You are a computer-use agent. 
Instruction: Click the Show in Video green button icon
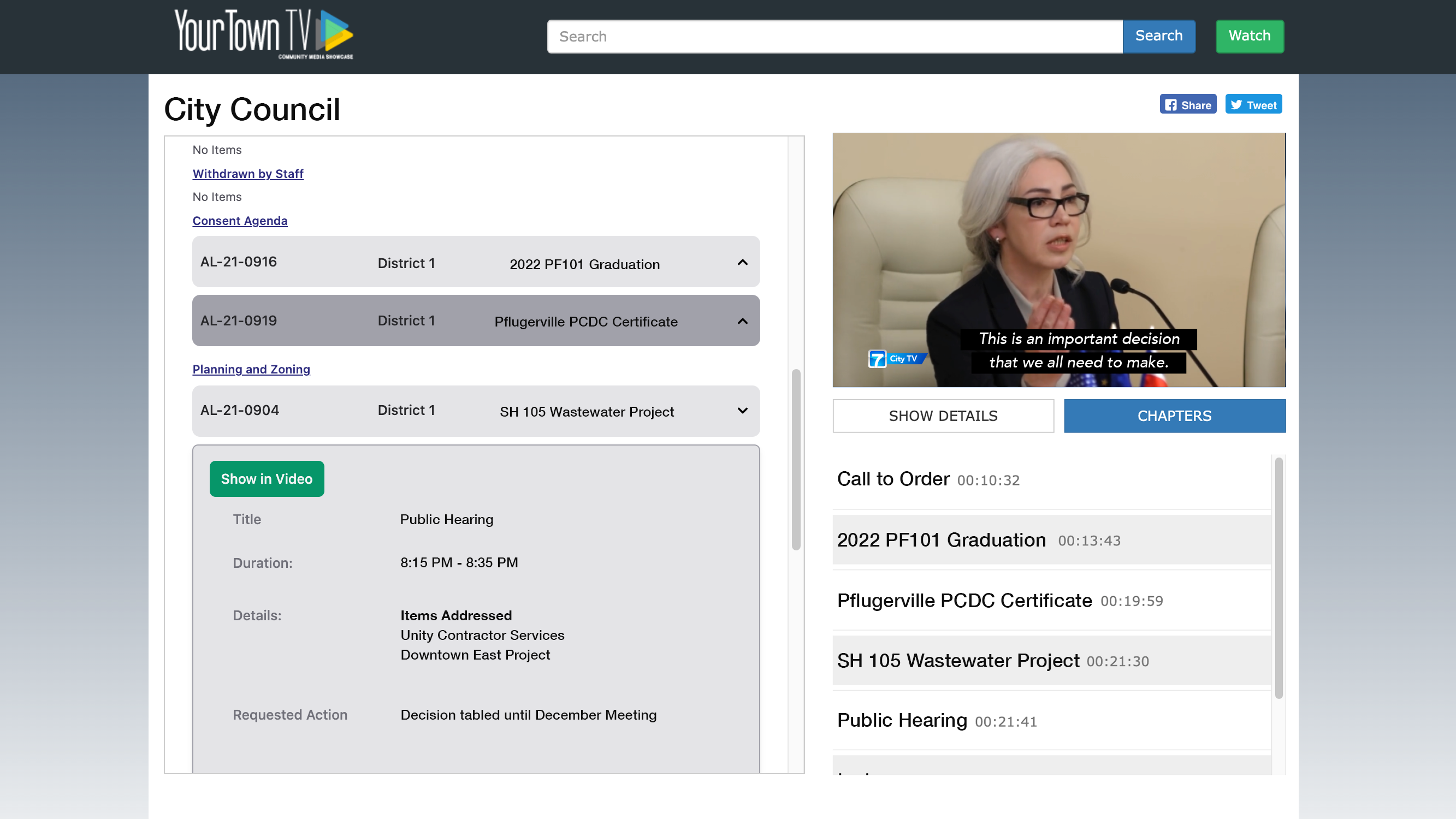click(x=266, y=478)
